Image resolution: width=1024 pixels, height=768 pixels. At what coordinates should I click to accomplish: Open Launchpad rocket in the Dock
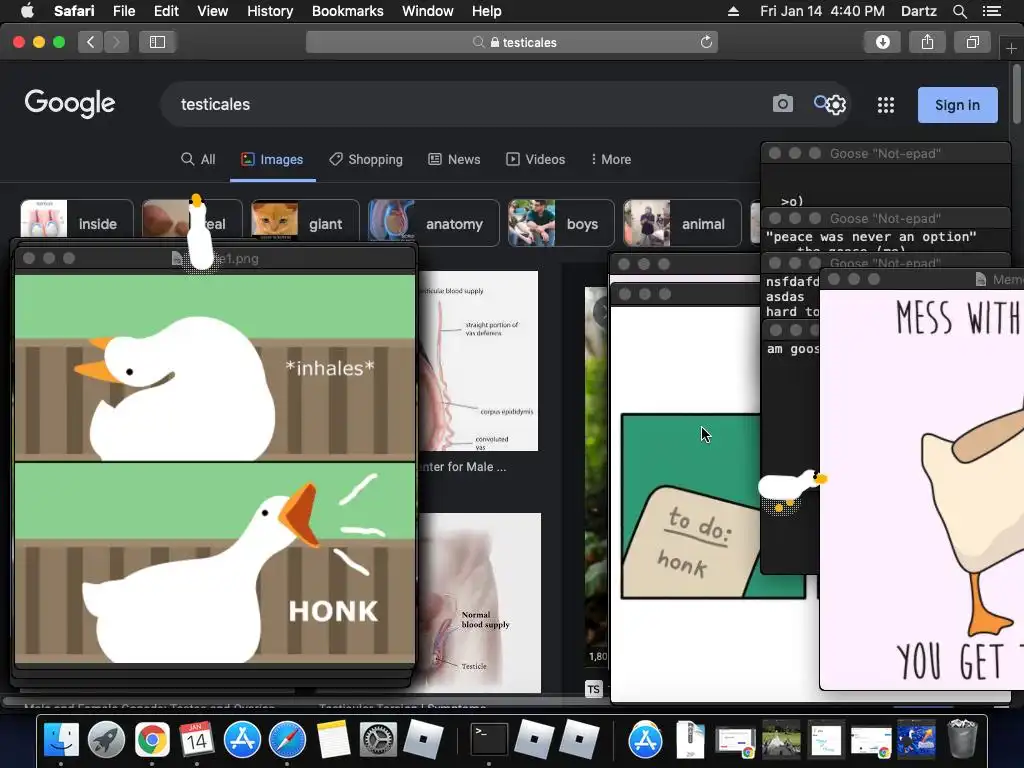[x=106, y=740]
